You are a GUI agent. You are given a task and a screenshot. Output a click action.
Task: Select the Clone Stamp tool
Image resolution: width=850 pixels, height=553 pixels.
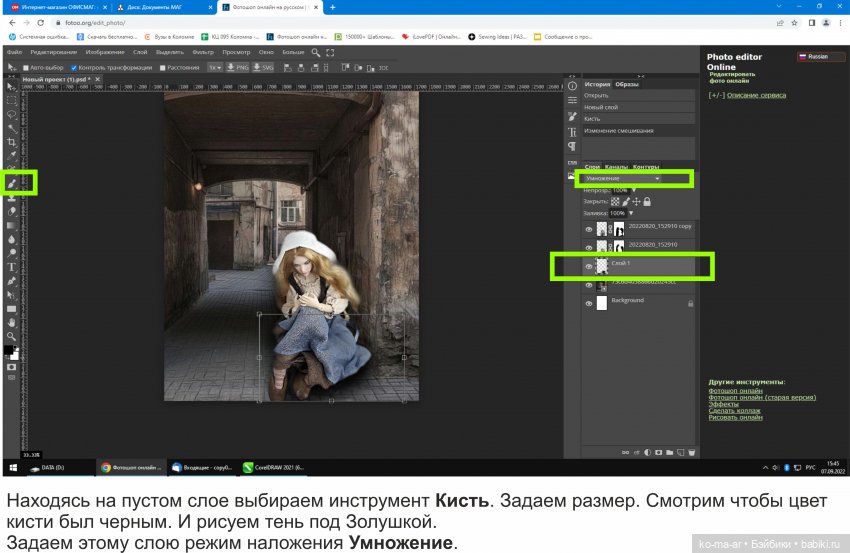click(11, 197)
